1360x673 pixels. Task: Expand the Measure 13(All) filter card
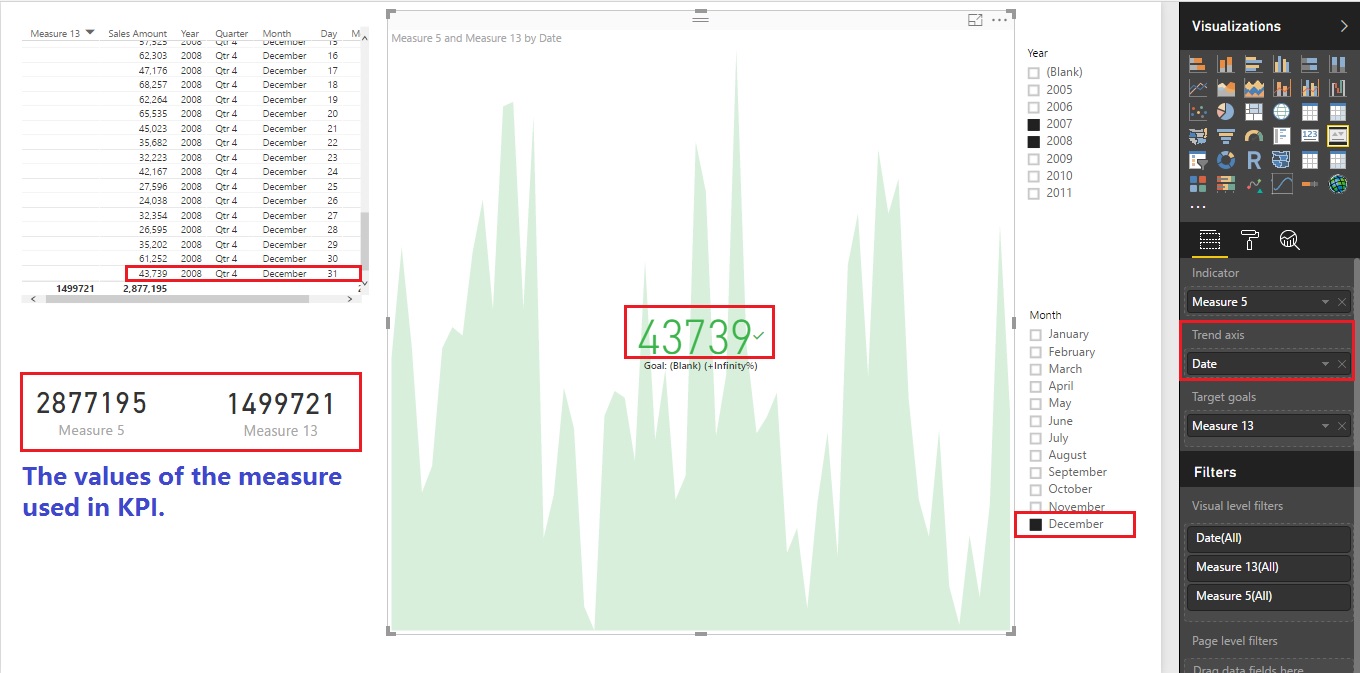(1267, 567)
